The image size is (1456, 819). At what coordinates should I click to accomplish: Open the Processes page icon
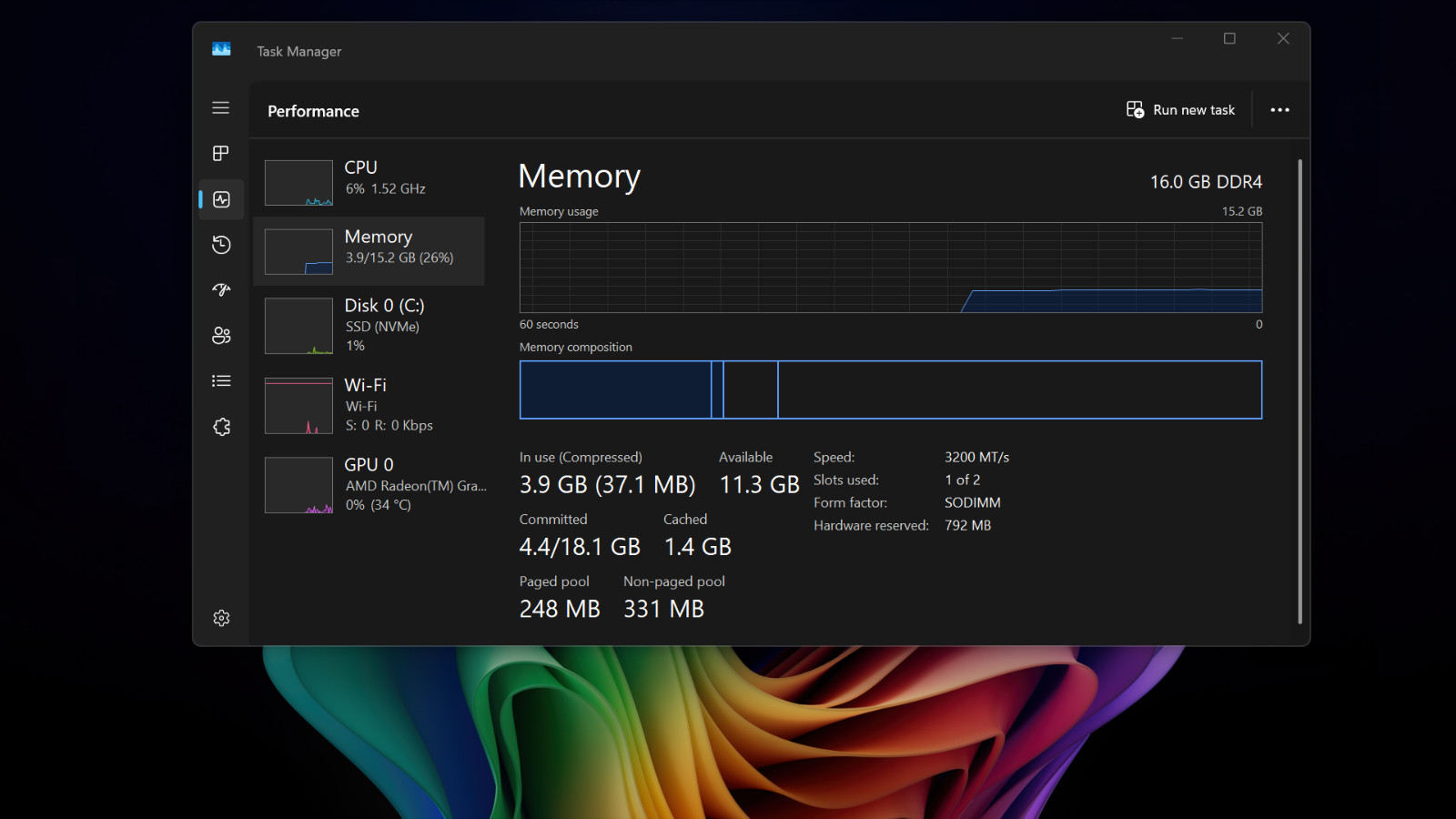coord(220,153)
